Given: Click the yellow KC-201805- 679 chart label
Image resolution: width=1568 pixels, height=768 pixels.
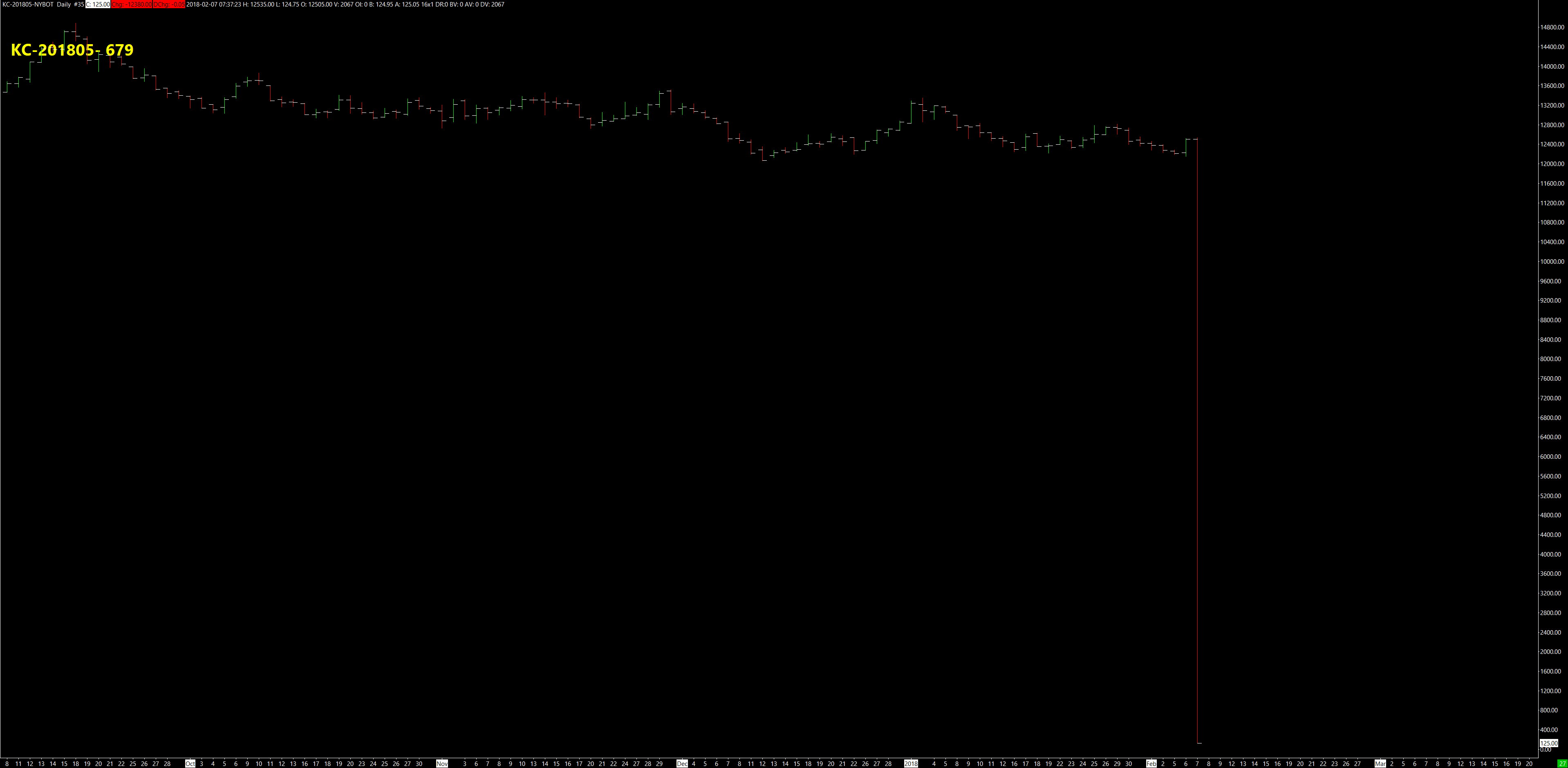Looking at the screenshot, I should click(72, 50).
